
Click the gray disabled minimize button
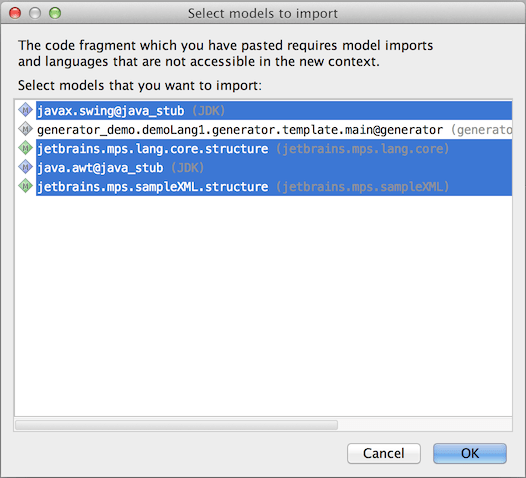[35, 13]
